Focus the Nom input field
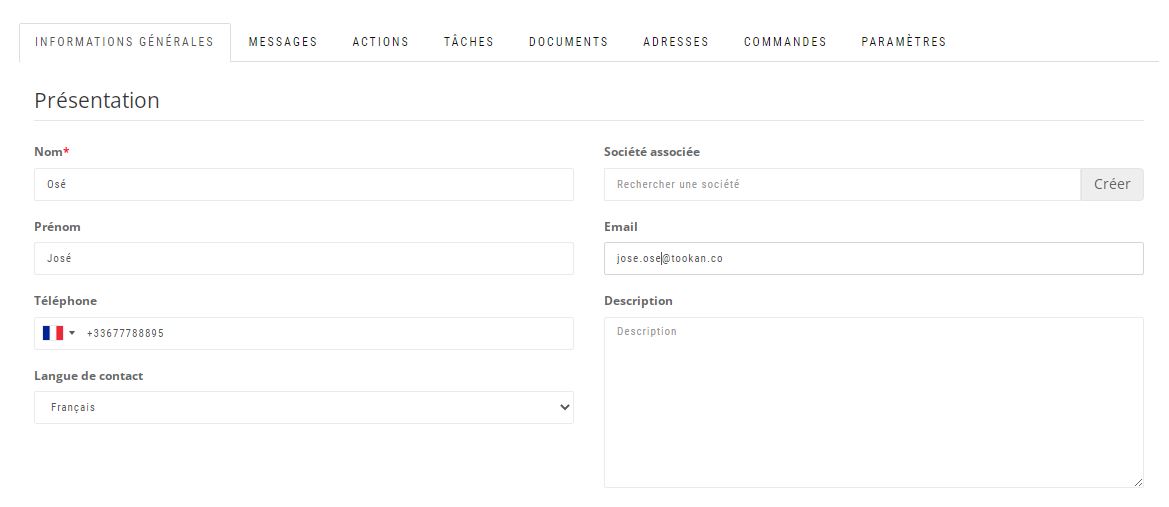 (303, 184)
